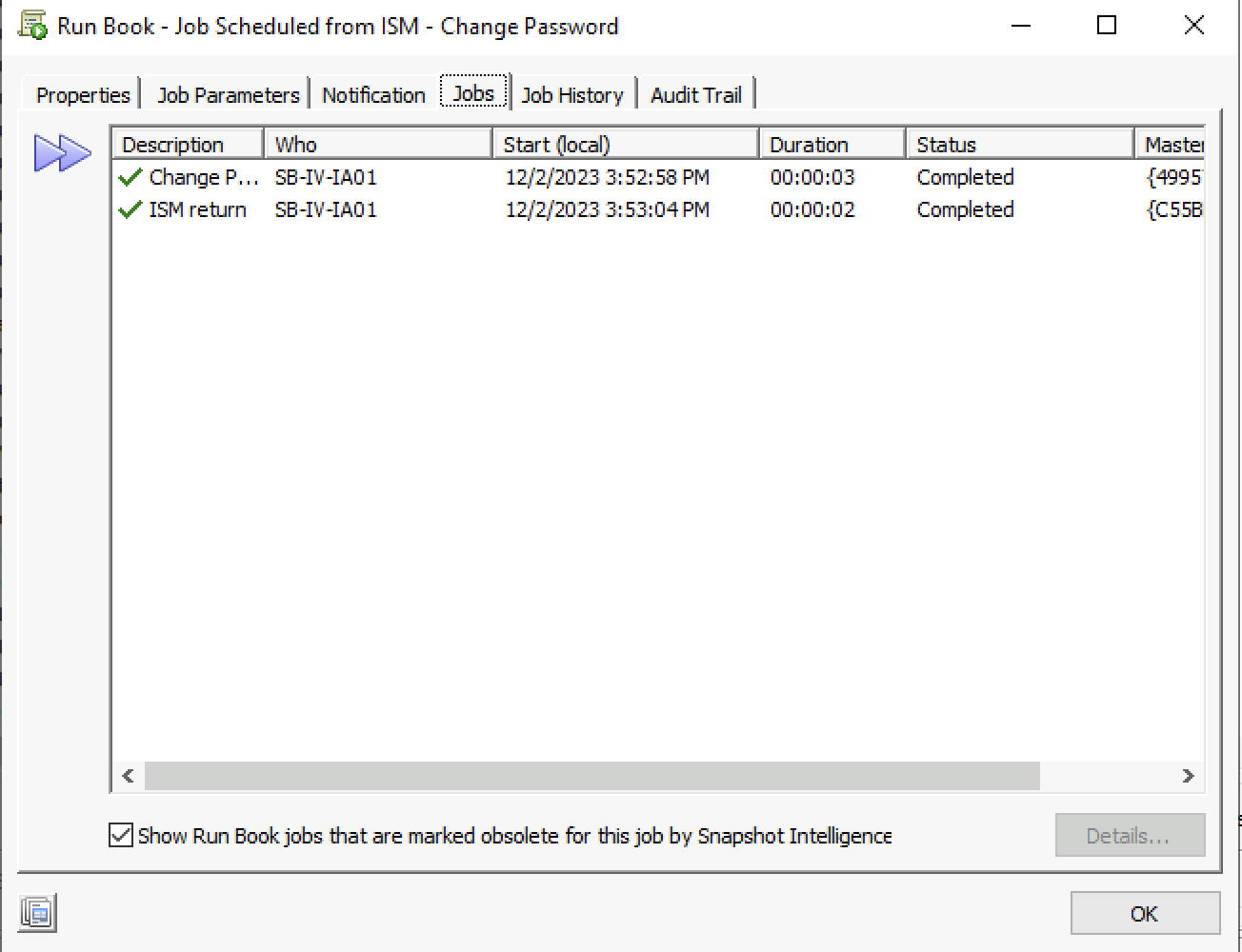The height and width of the screenshot is (952, 1242).
Task: Click the double-arrow Run Book jobs icon
Action: click(62, 152)
